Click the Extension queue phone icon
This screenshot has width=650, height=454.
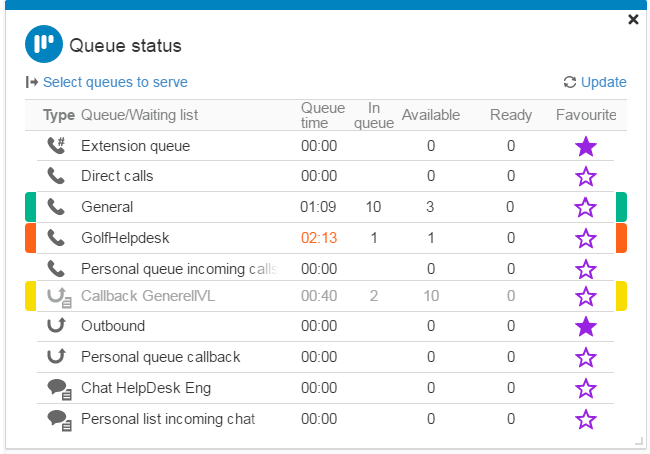(x=56, y=146)
